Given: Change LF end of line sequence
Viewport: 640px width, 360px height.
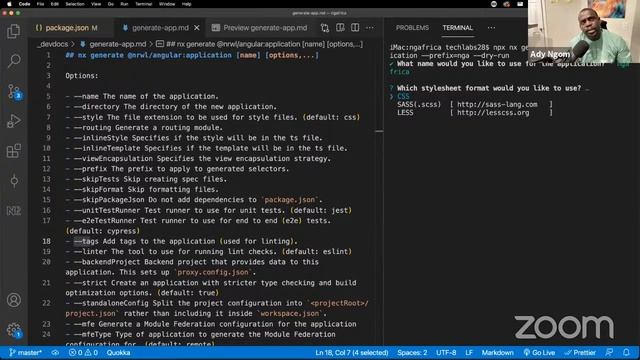Looking at the screenshot, I should [469, 353].
